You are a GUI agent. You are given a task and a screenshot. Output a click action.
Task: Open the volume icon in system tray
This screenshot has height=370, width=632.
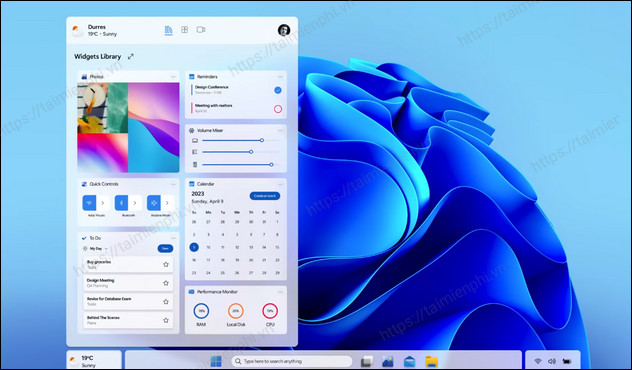(552, 362)
